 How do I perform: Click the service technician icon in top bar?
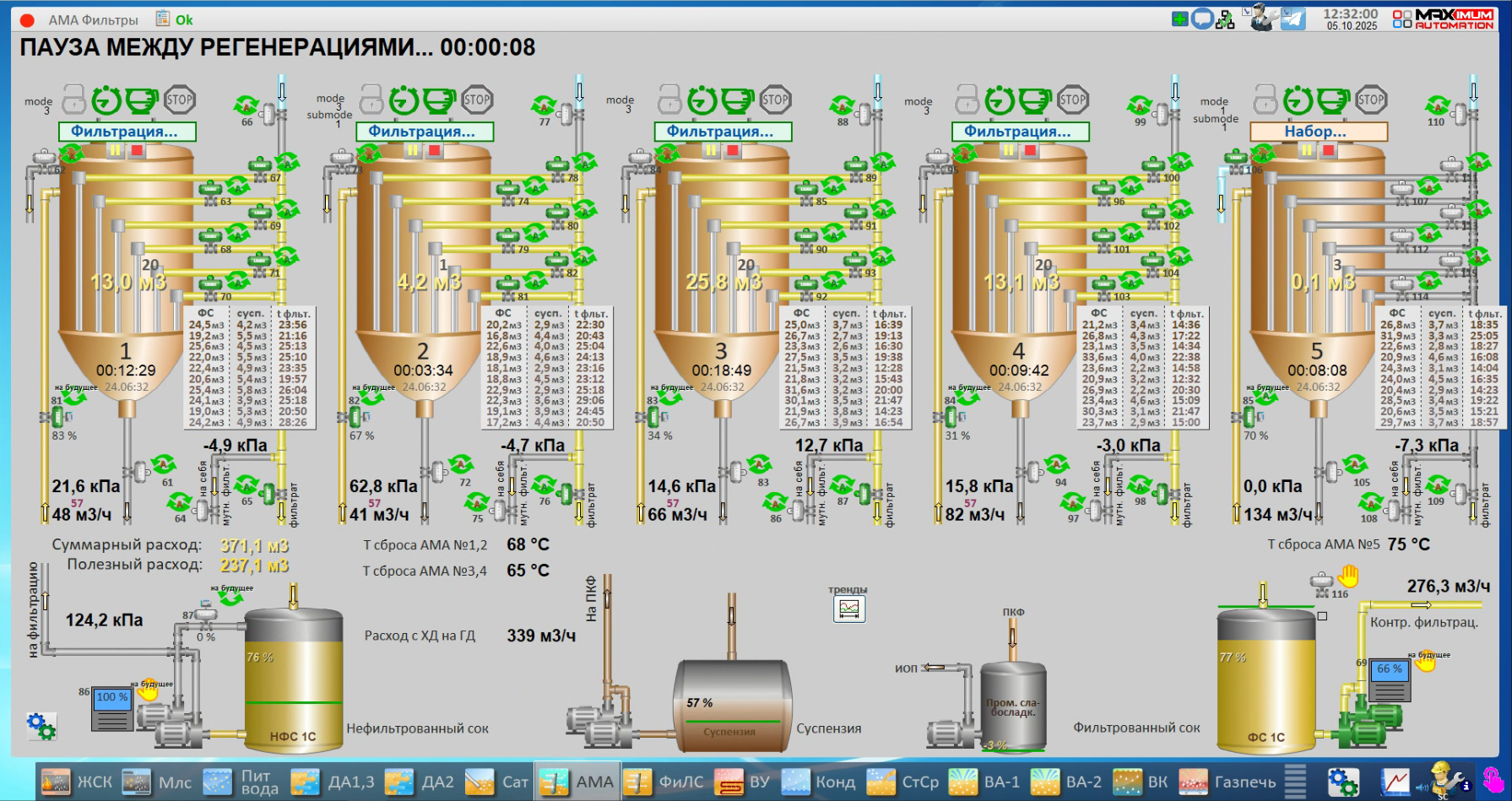[x=1261, y=18]
